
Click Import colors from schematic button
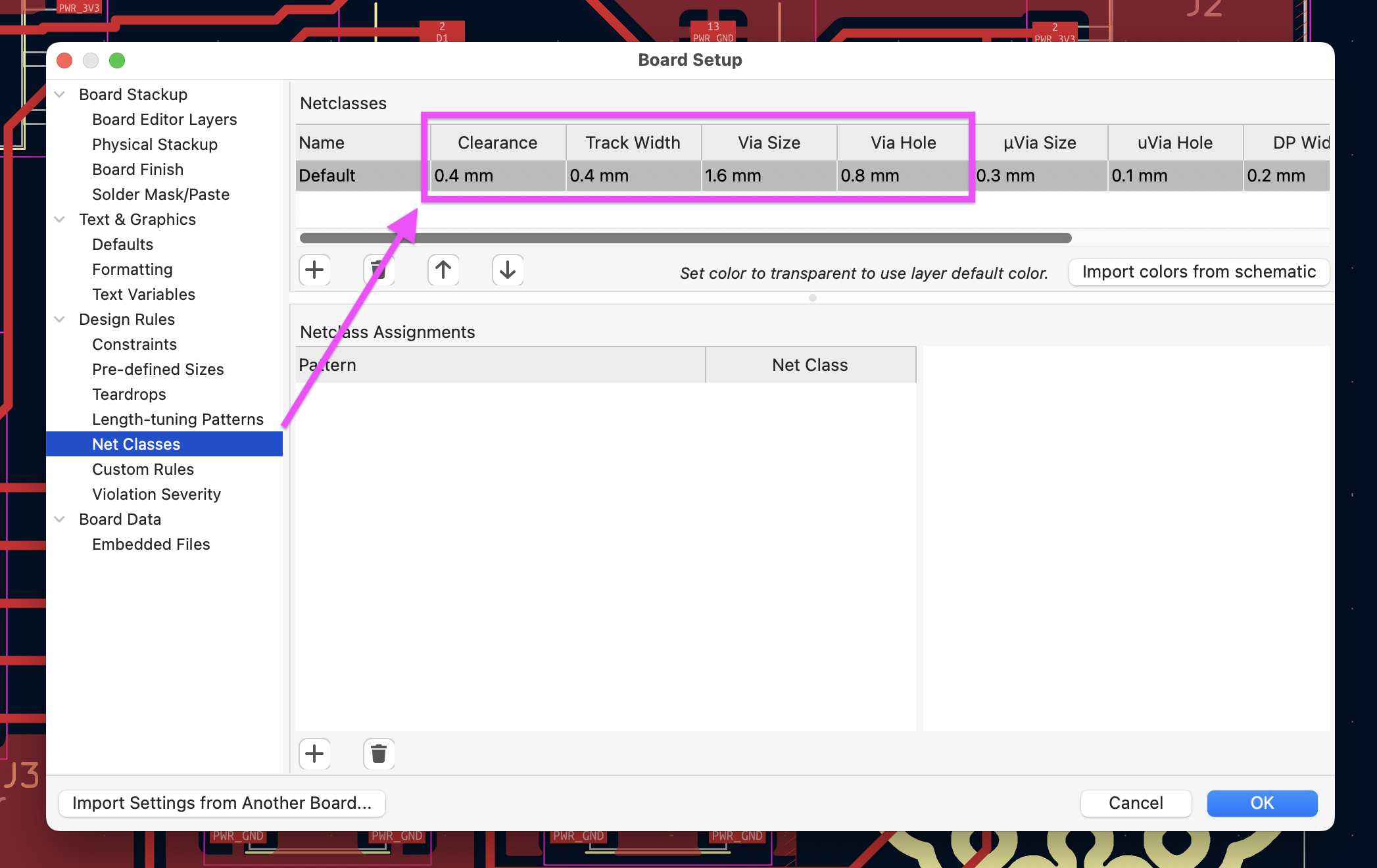pyautogui.click(x=1199, y=272)
